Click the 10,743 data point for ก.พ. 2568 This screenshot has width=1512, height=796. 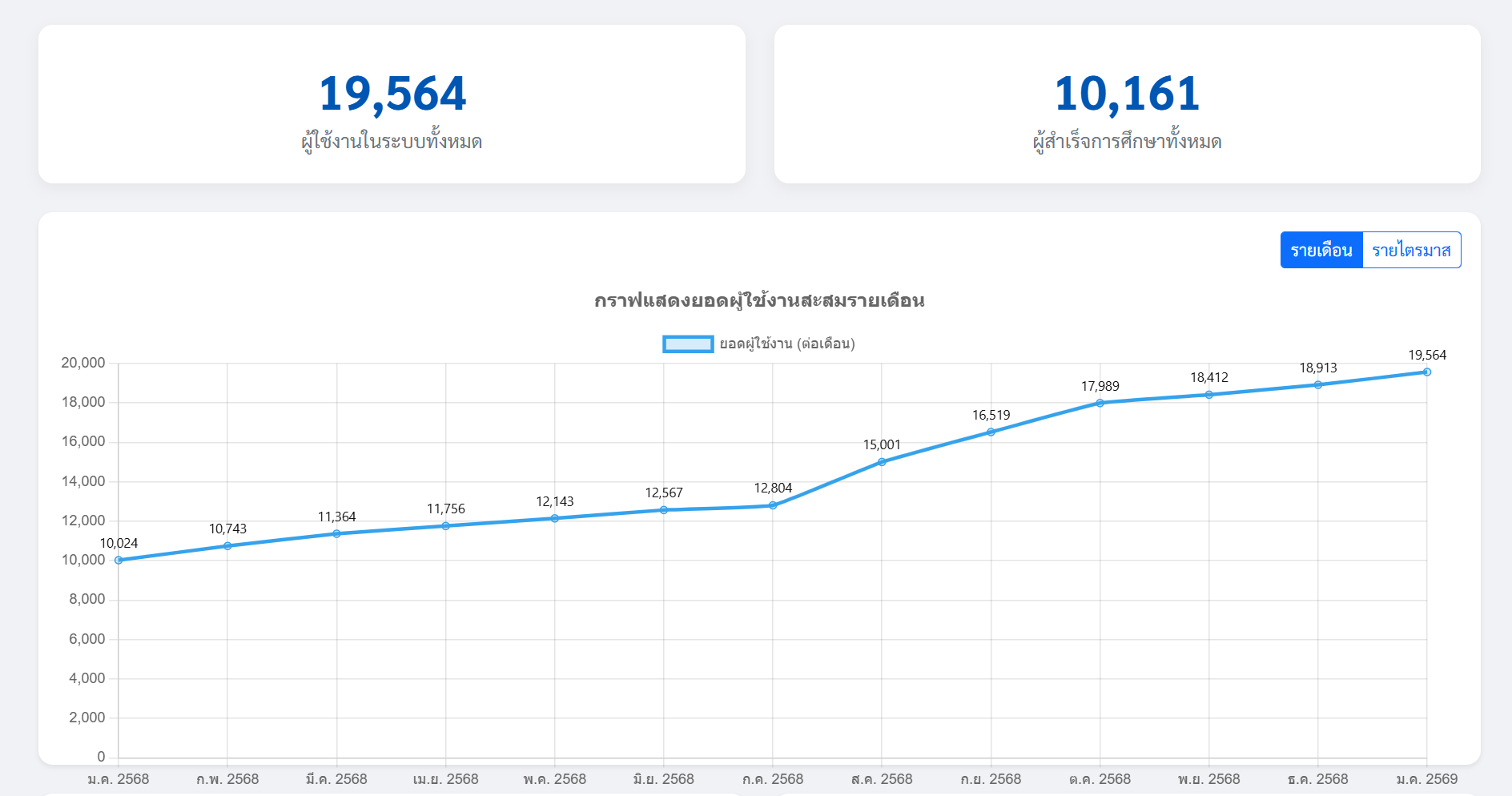[x=227, y=545]
